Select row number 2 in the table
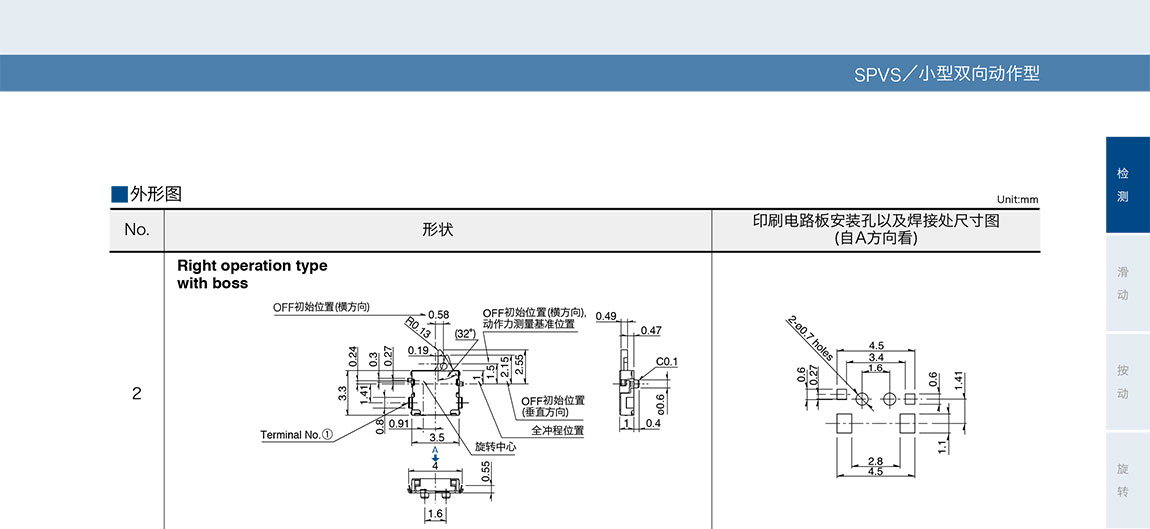The image size is (1150, 529). click(137, 394)
